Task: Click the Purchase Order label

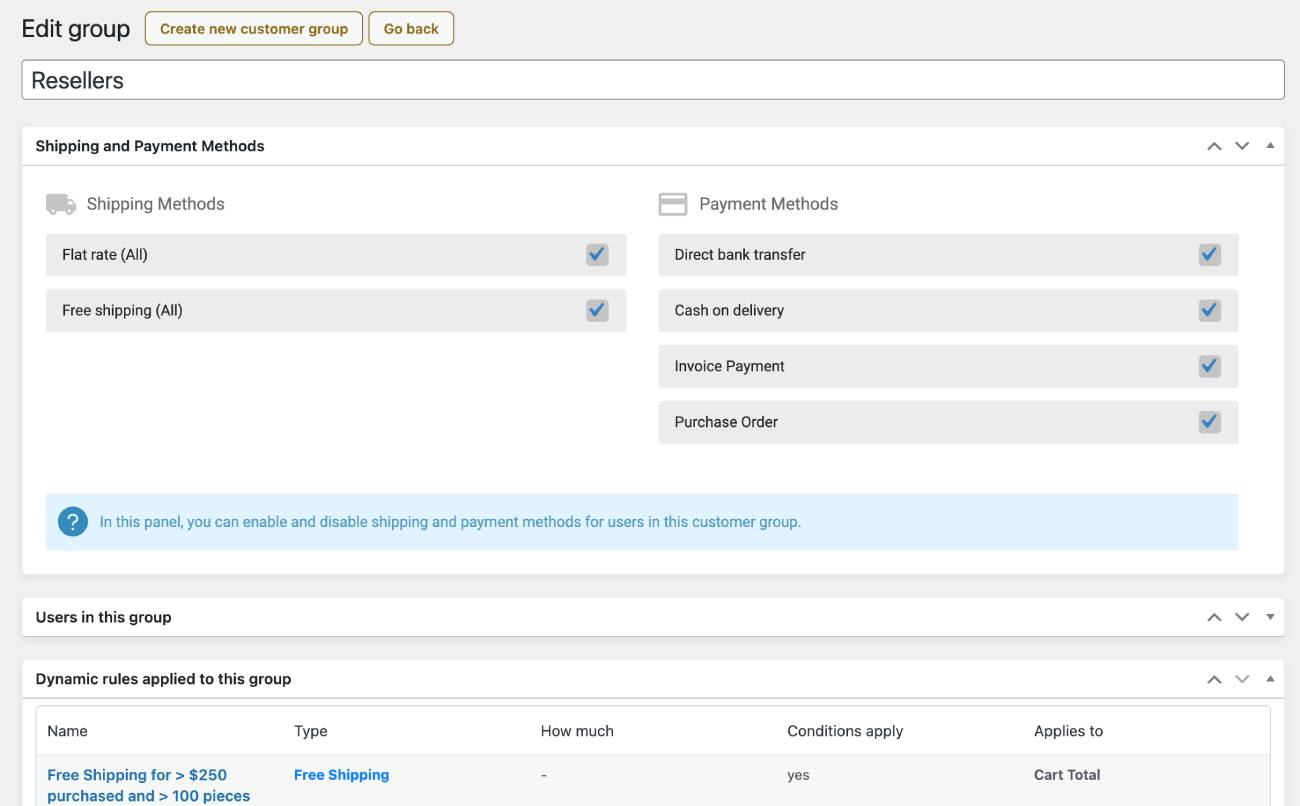Action: 726,422
